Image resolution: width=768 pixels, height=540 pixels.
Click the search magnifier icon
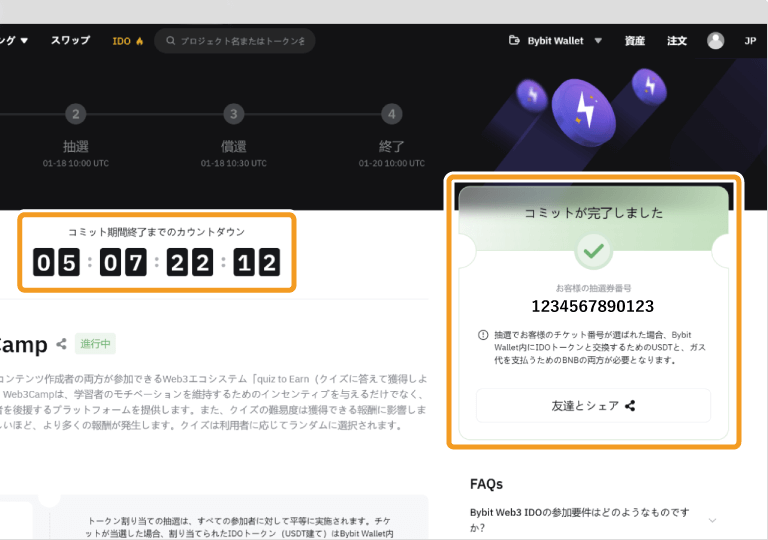pyautogui.click(x=170, y=41)
